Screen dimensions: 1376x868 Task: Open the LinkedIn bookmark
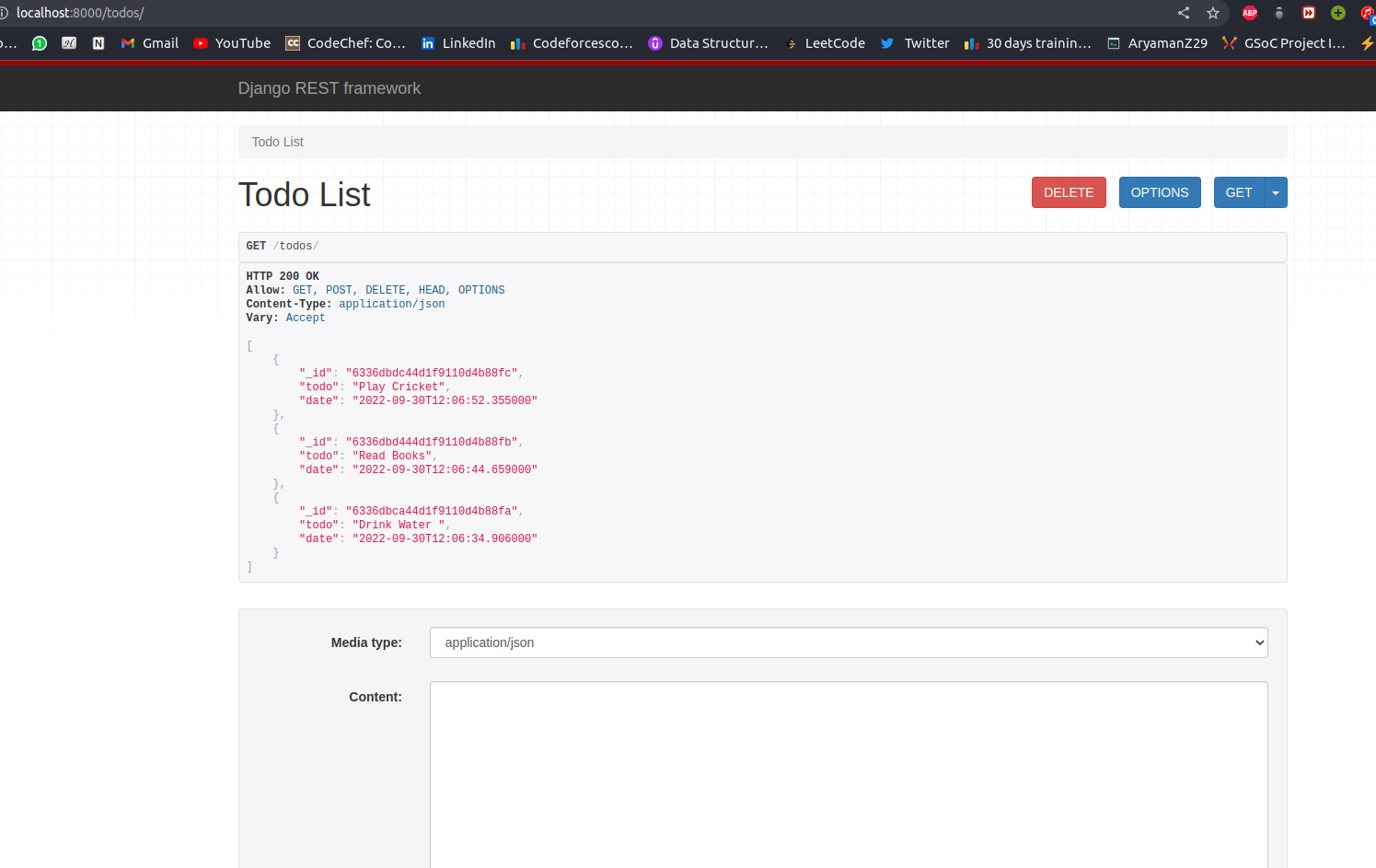point(458,43)
